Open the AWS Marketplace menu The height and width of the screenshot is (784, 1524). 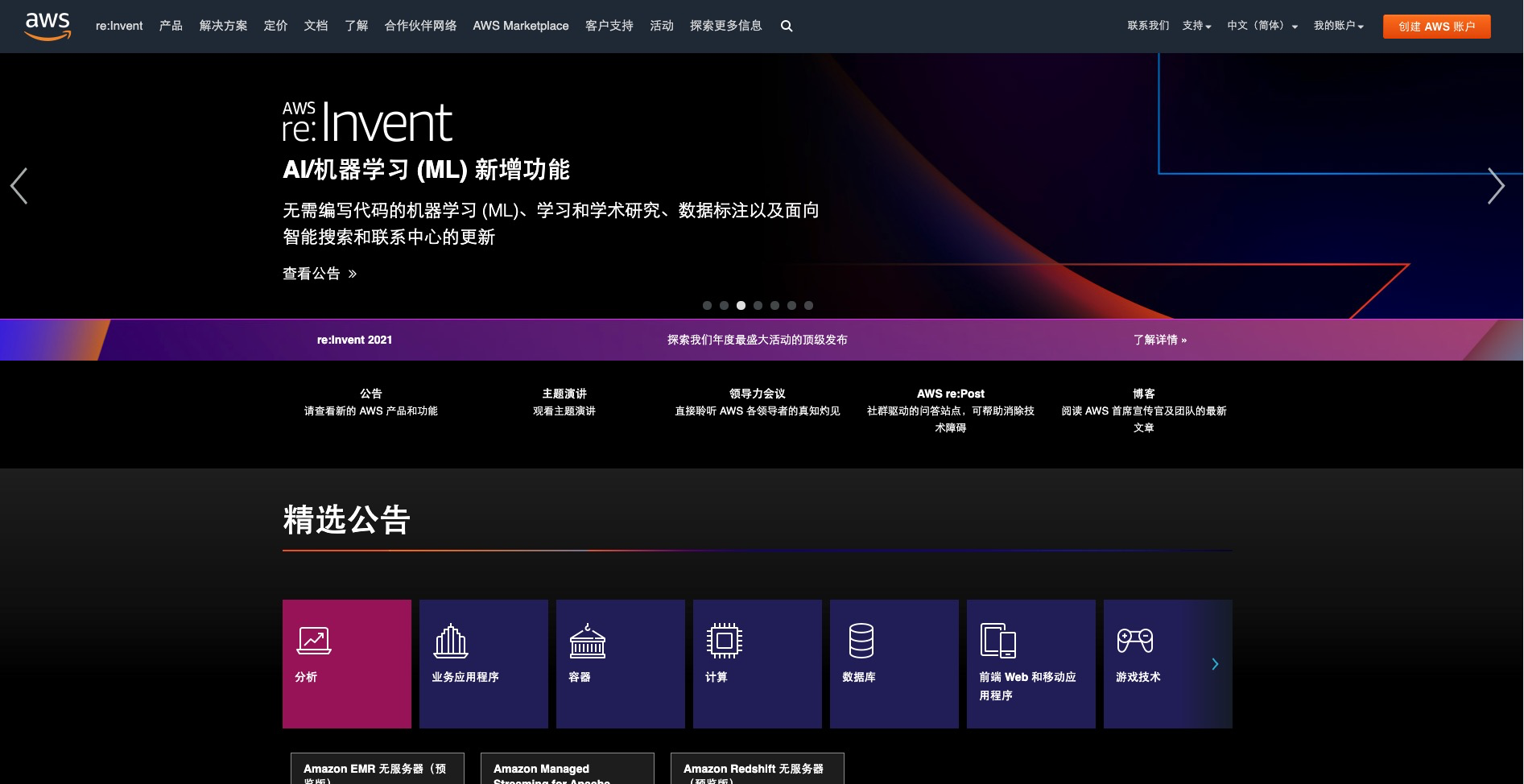click(x=521, y=26)
